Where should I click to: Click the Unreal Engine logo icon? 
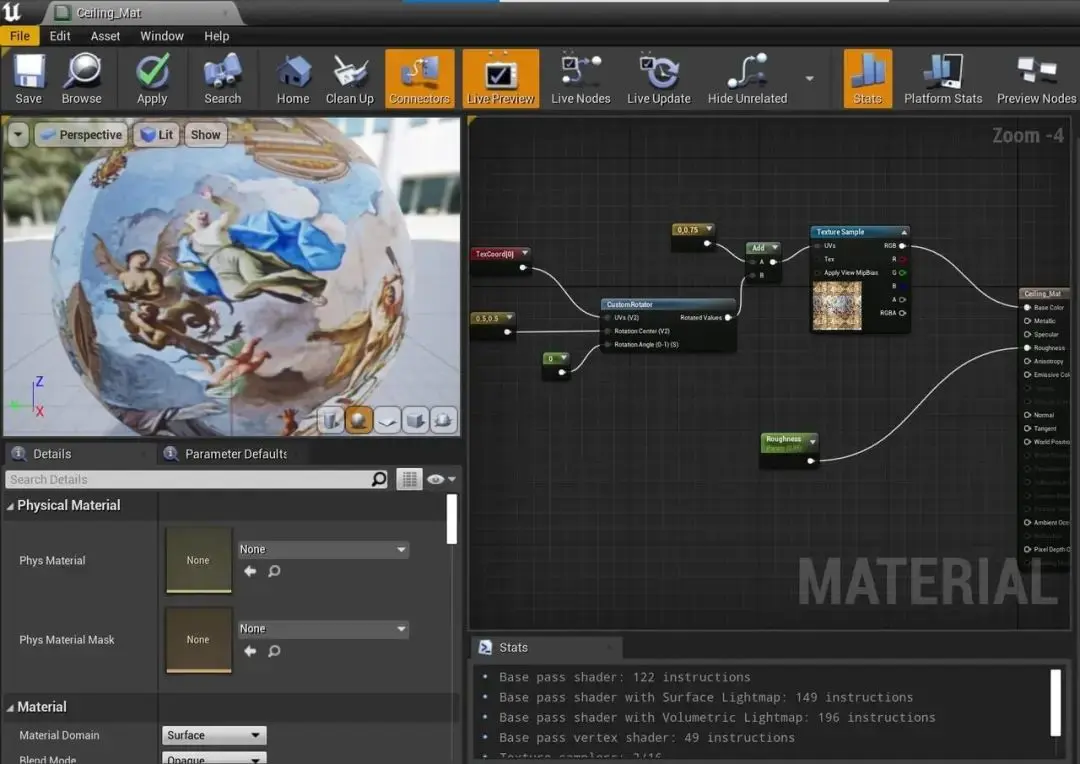point(12,12)
